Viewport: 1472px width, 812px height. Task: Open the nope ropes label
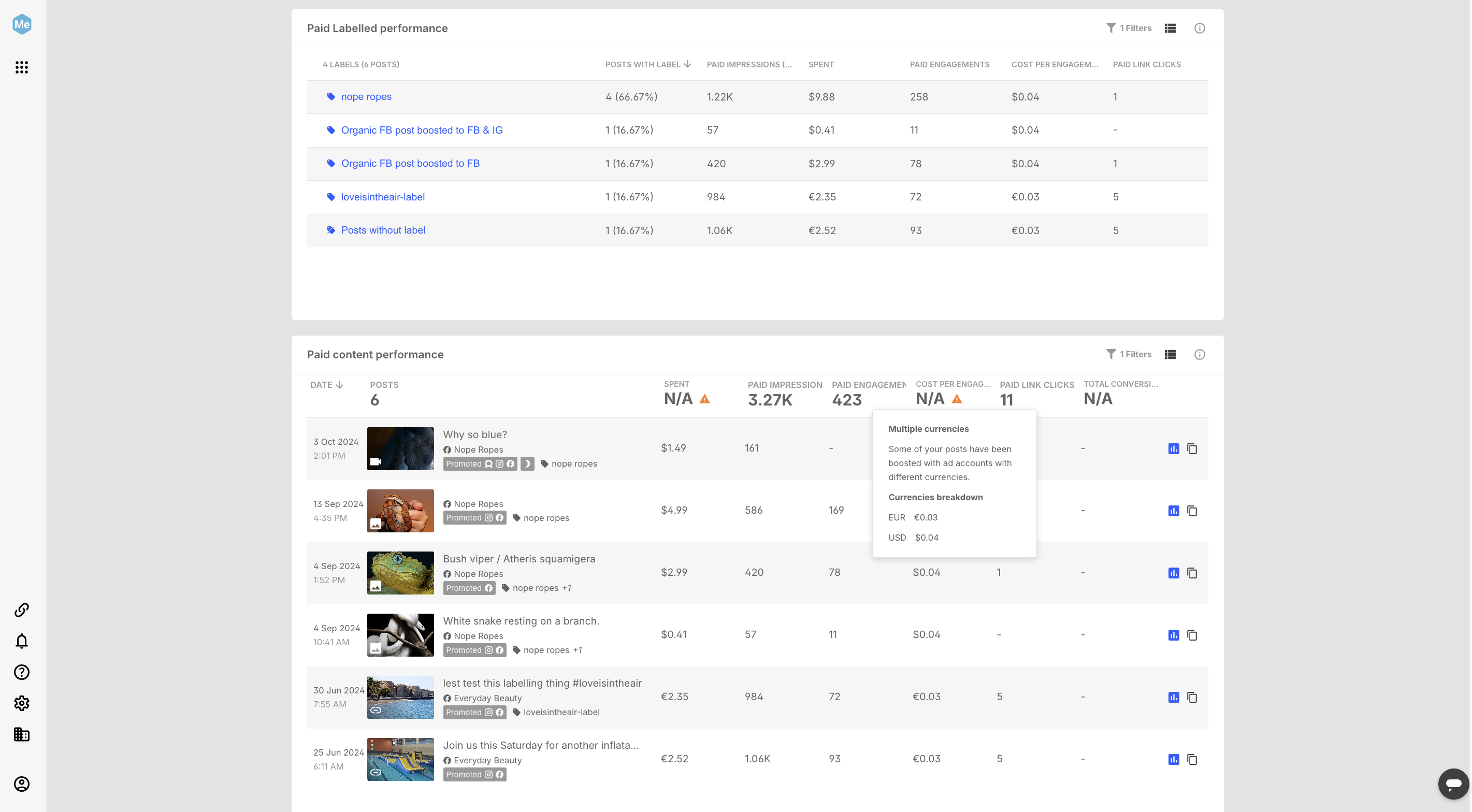(x=366, y=96)
